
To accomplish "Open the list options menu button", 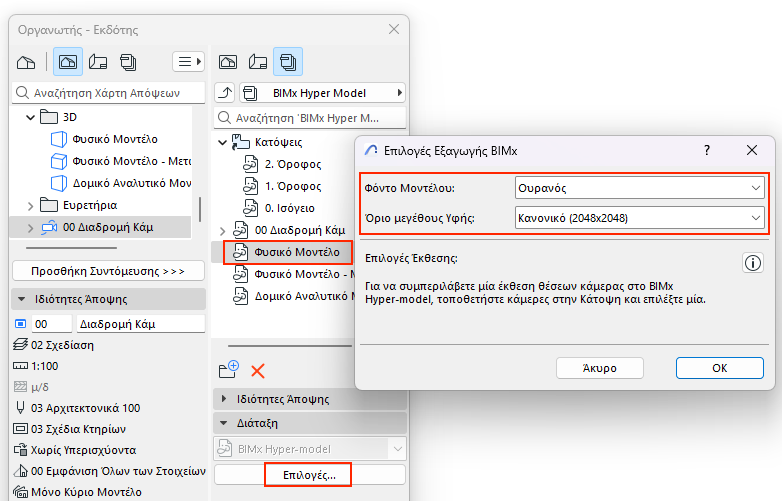I will (189, 62).
